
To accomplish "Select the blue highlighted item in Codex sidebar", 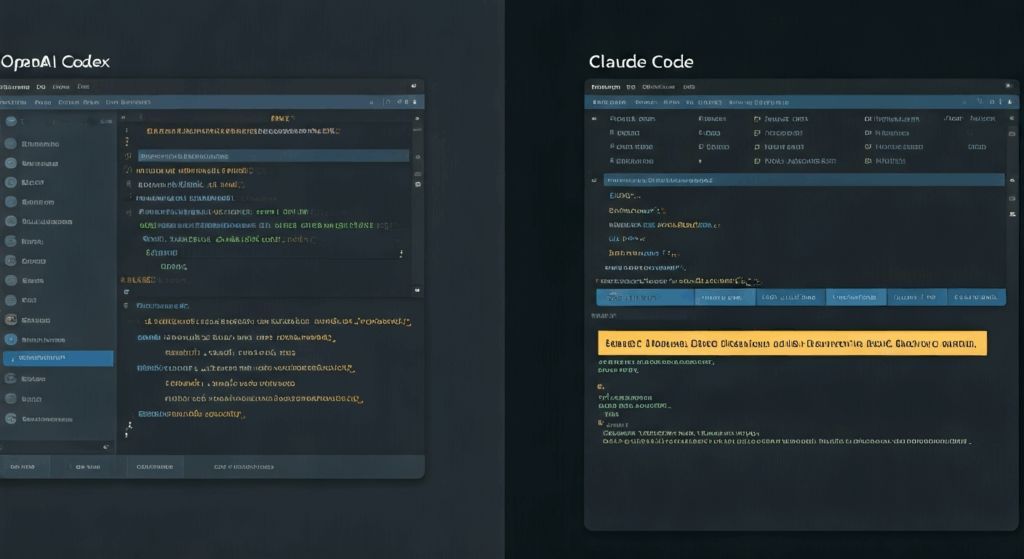I will point(58,358).
